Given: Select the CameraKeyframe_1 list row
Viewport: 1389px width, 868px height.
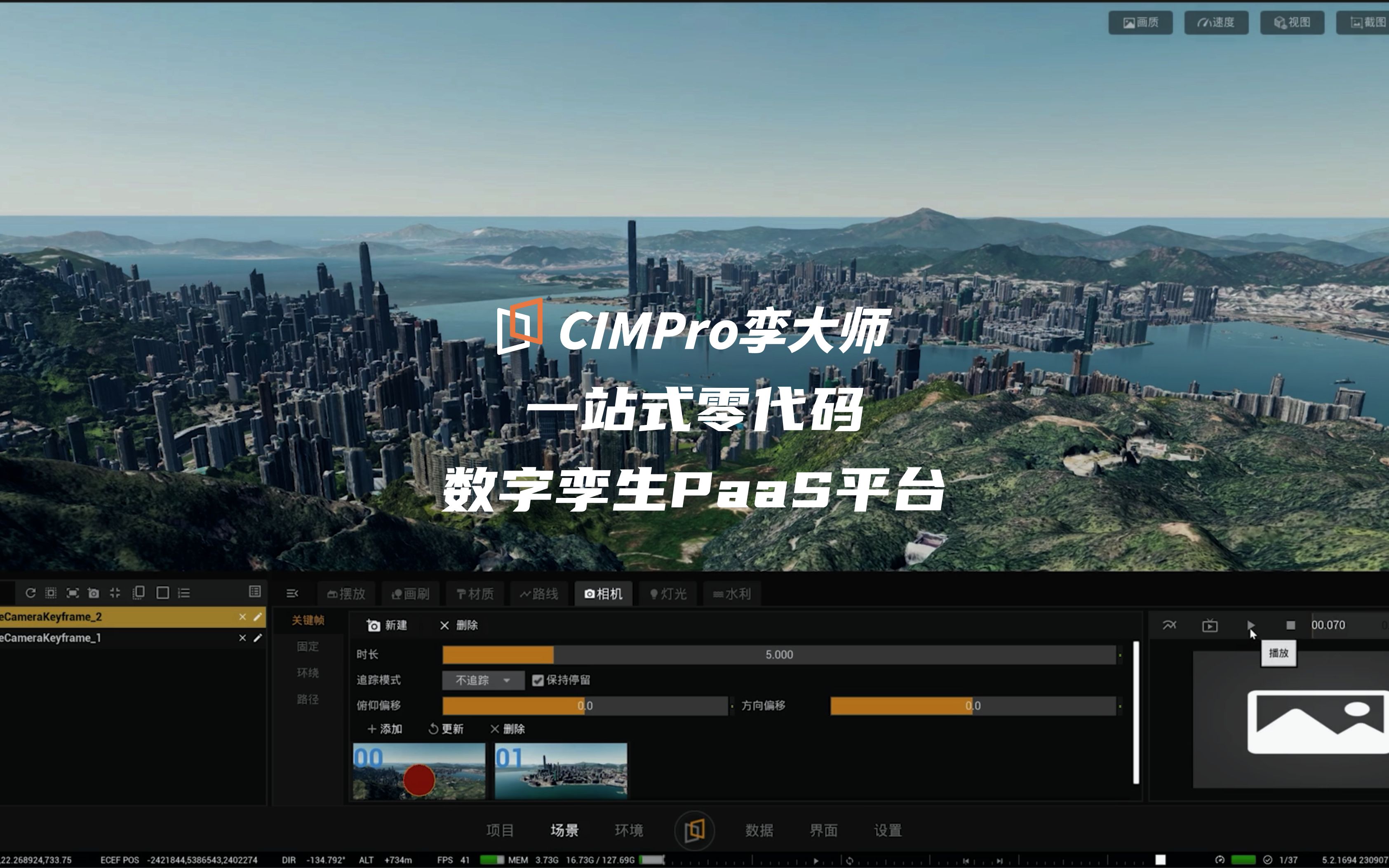Looking at the screenshot, I should coord(133,638).
